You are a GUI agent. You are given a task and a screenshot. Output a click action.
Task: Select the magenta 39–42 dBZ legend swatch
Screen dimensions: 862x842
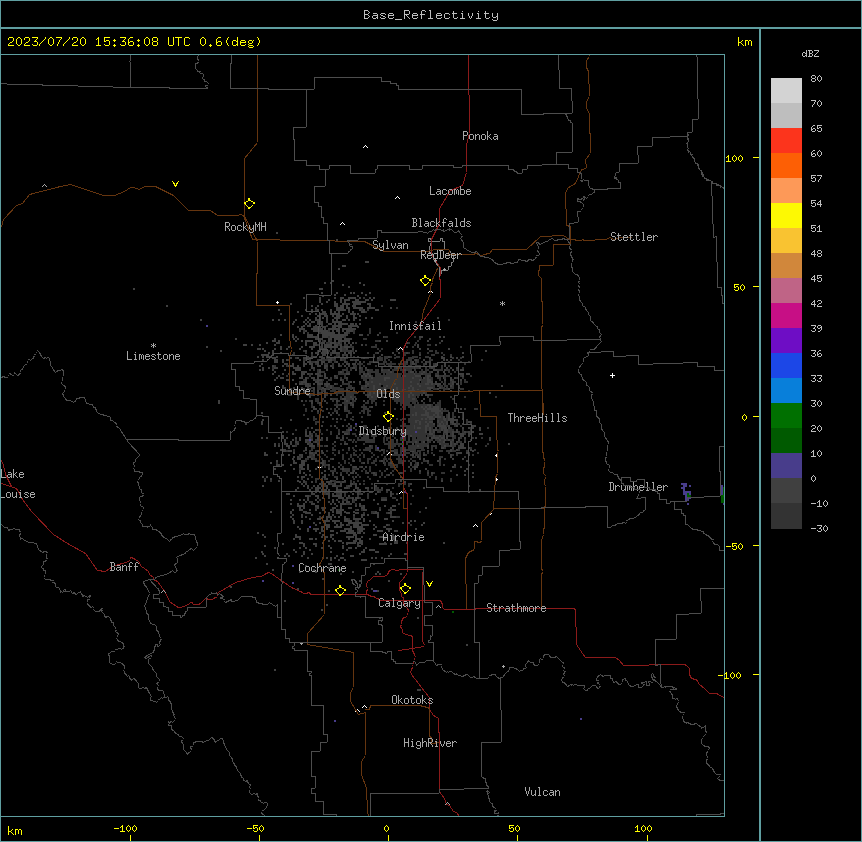786,315
